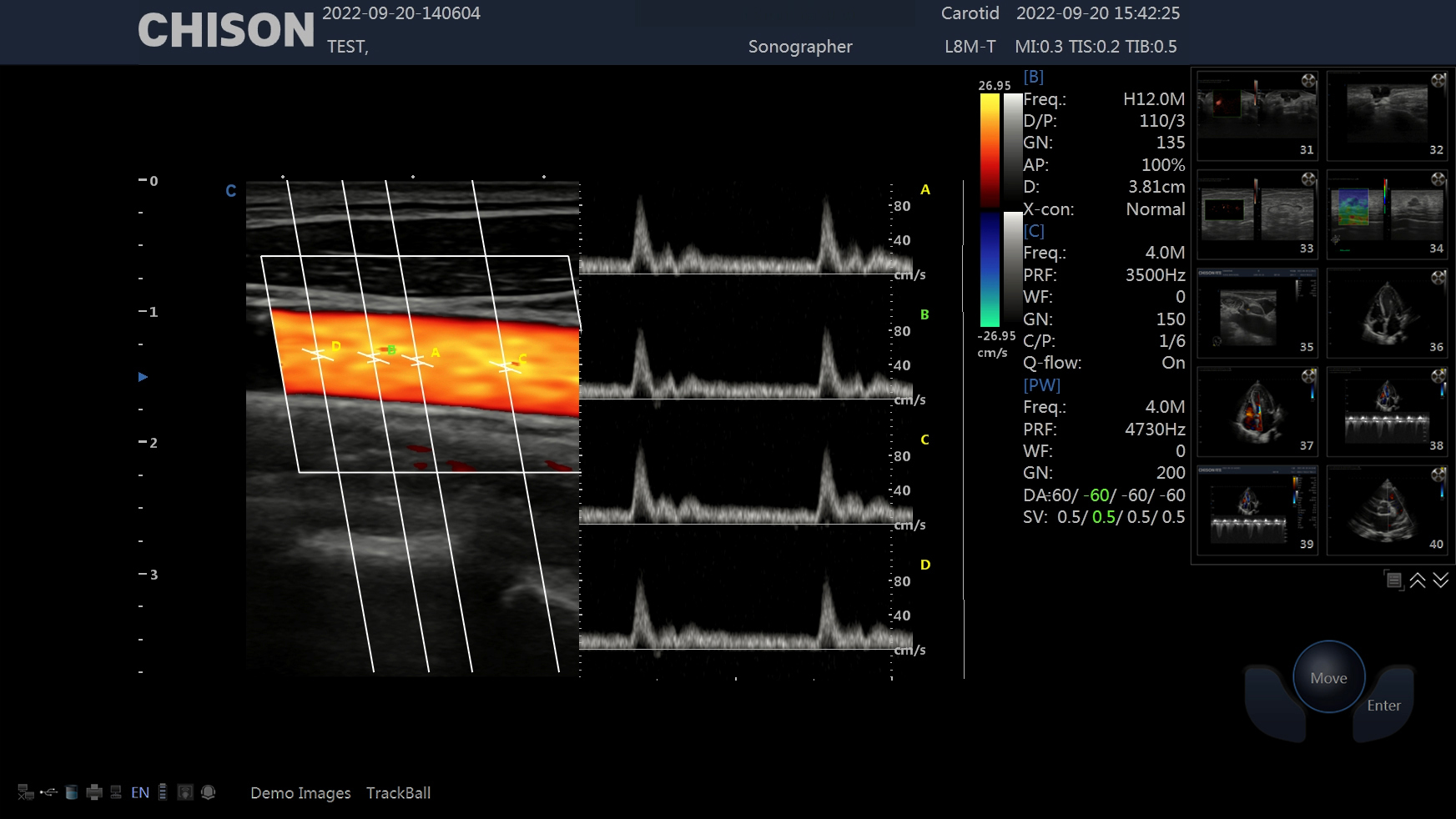Select PW sample gate B on the vessel
Image resolution: width=1456 pixels, height=819 pixels.
tap(373, 358)
